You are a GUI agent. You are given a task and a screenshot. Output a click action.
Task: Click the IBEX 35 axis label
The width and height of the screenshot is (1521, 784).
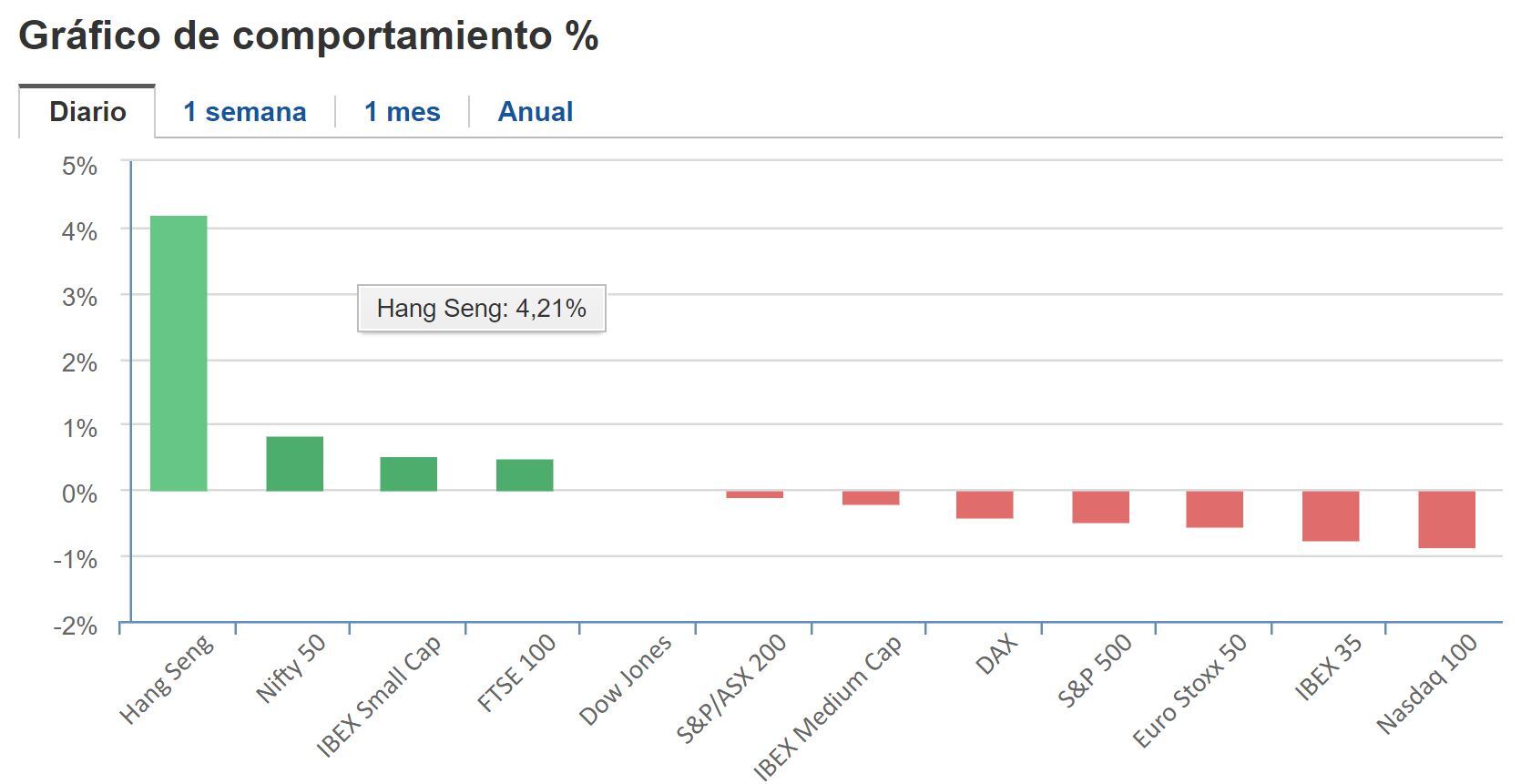(1329, 667)
